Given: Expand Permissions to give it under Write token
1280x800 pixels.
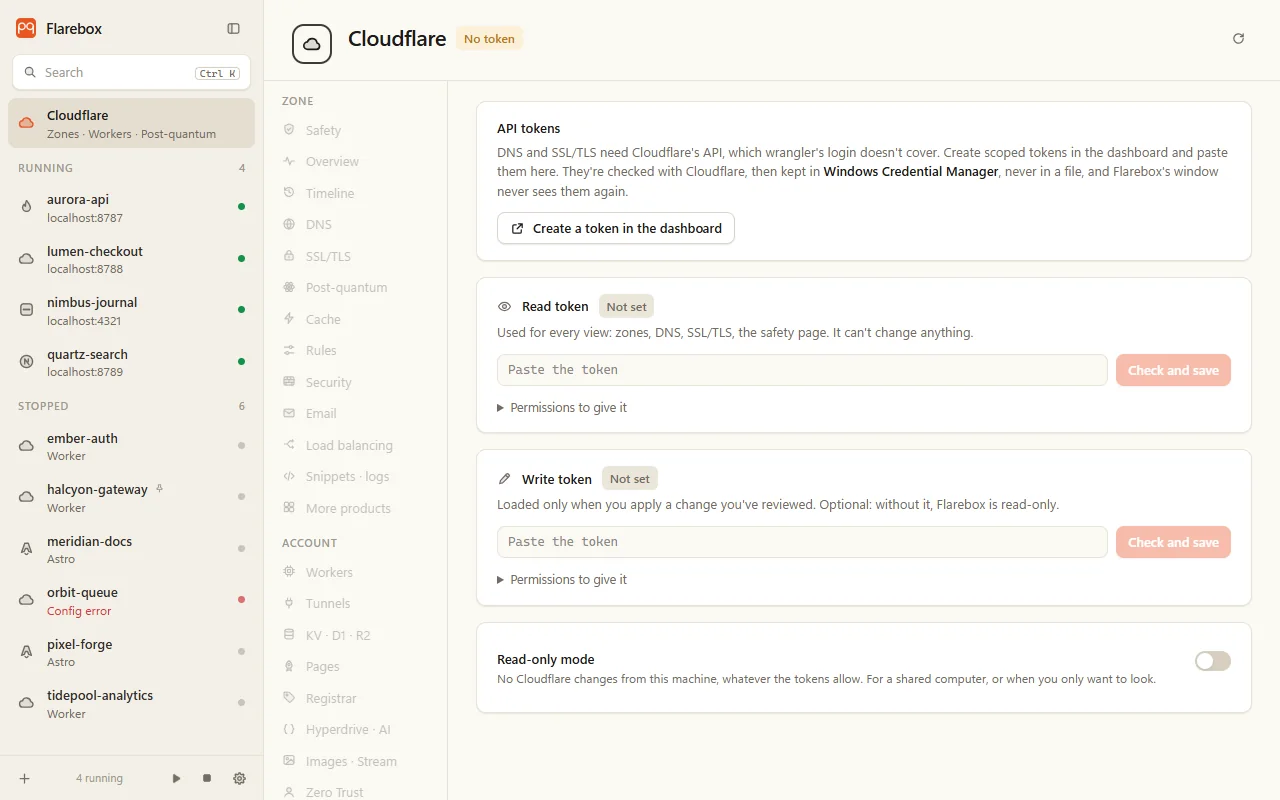Looking at the screenshot, I should click(x=562, y=580).
